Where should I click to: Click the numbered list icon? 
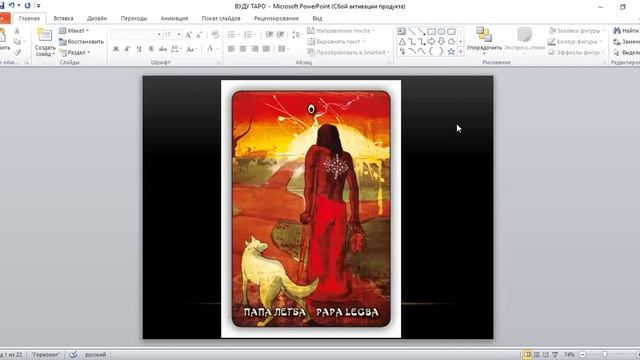[x=249, y=35]
